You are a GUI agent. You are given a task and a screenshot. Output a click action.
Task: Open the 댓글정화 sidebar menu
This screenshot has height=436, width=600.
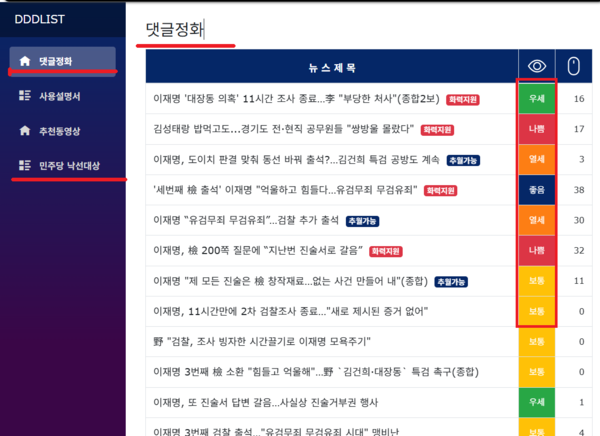[63, 61]
